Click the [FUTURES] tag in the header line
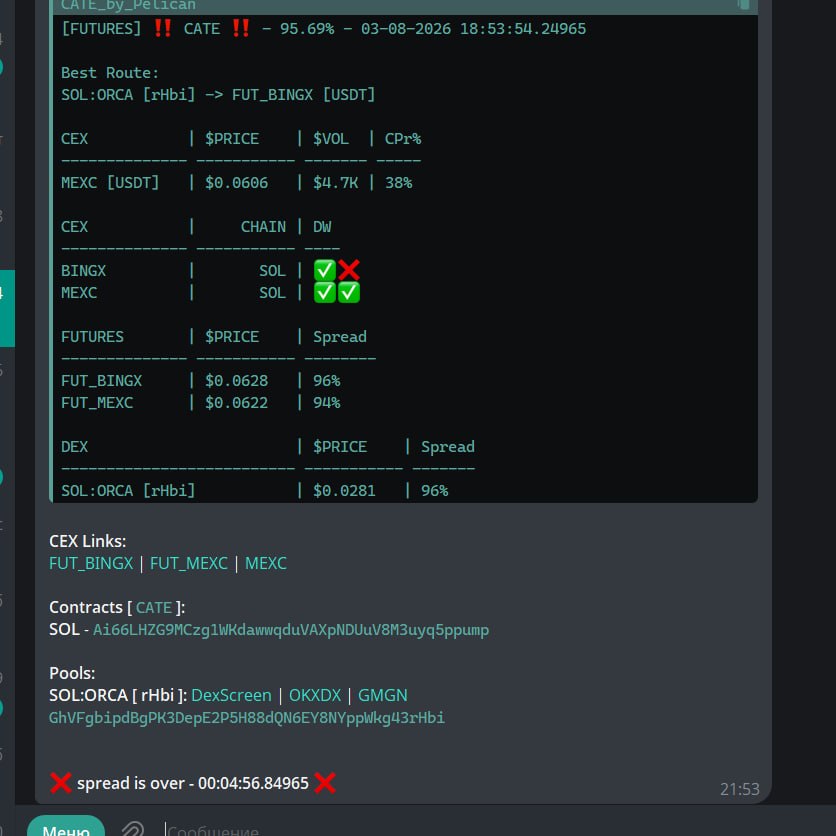 [101, 28]
